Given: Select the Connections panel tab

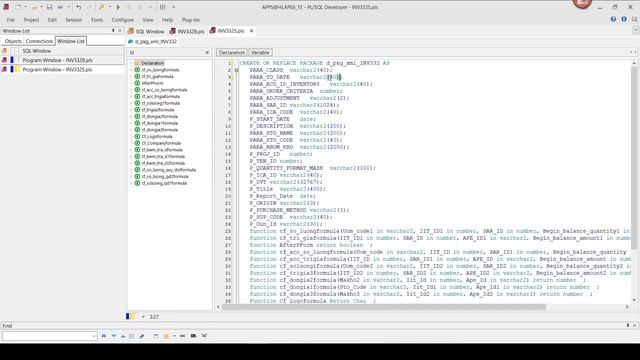Looking at the screenshot, I should point(39,41).
